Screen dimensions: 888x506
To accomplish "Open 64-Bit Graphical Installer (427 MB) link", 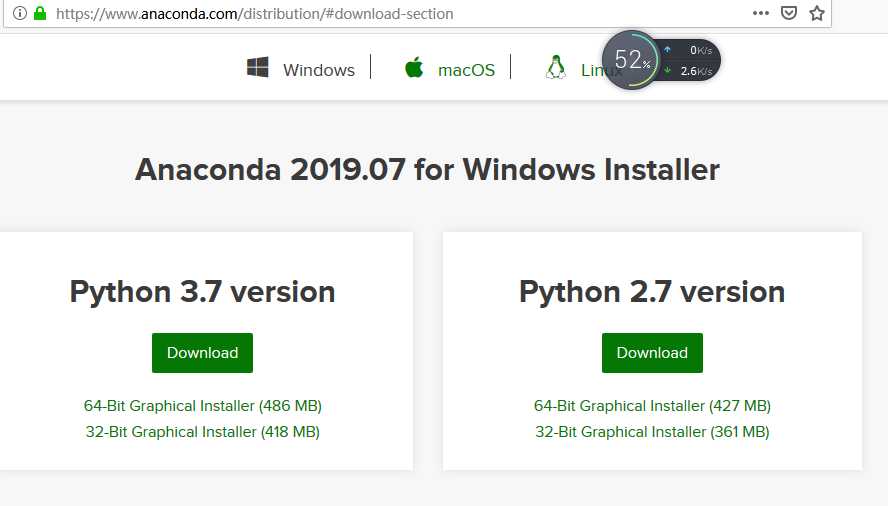I will tap(652, 406).
